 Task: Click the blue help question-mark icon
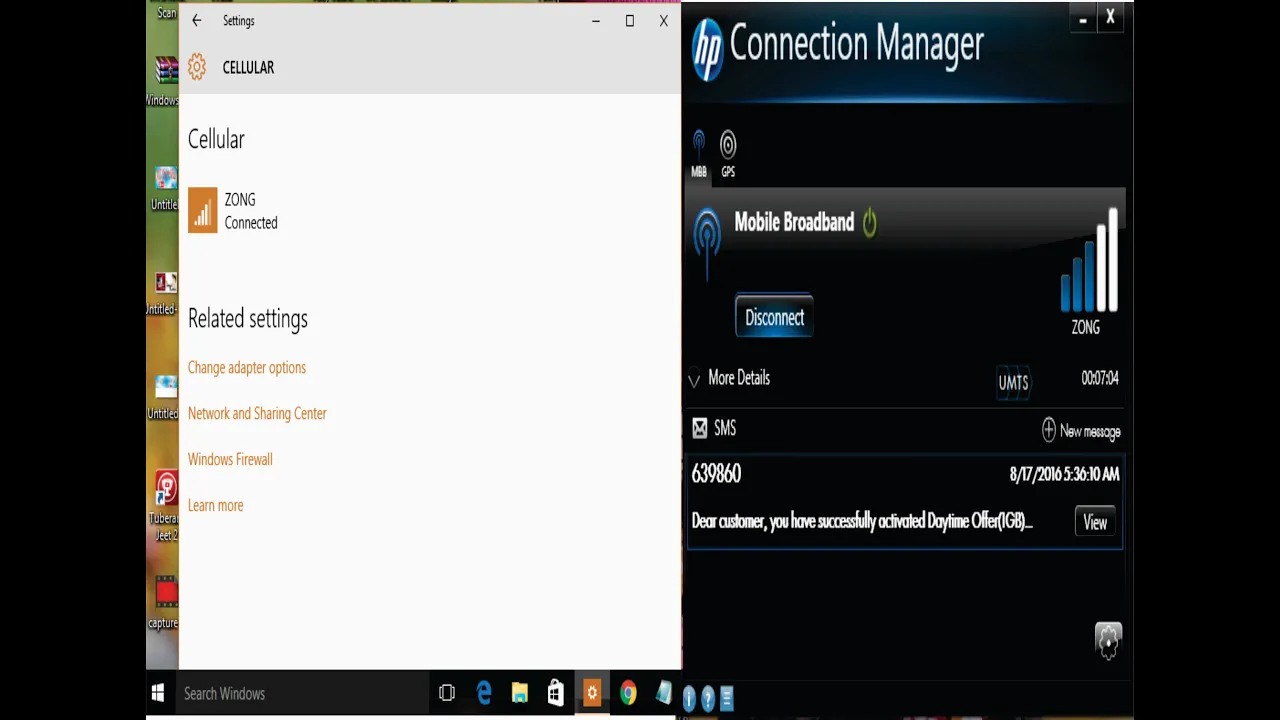708,699
